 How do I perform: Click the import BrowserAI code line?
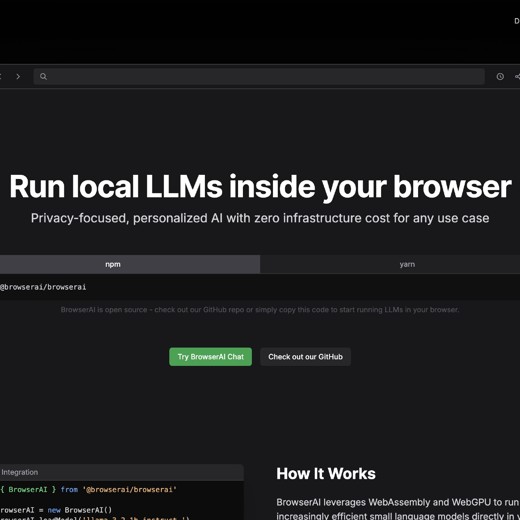click(88, 490)
